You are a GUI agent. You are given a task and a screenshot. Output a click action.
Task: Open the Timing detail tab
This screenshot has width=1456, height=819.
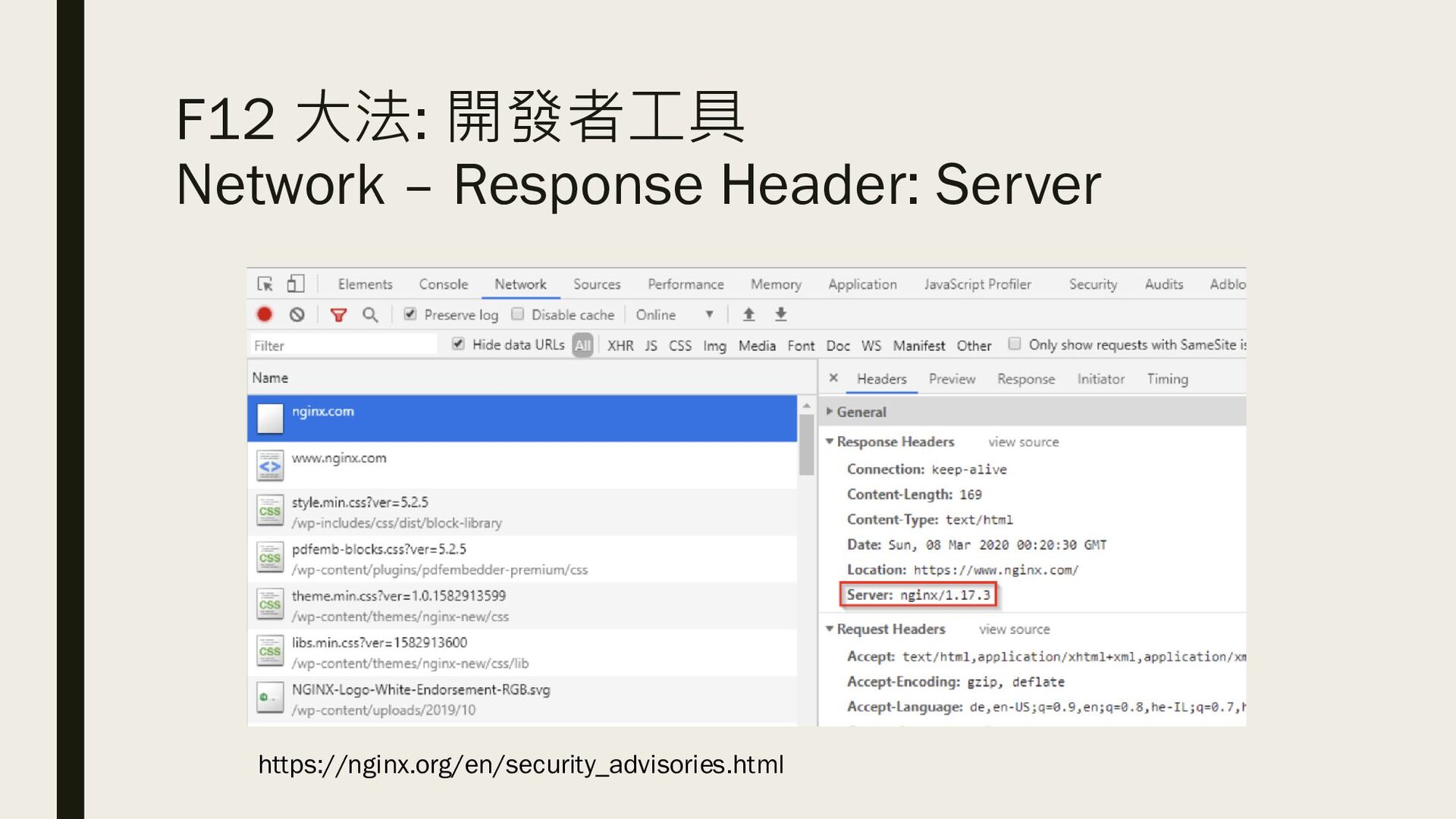1167,379
